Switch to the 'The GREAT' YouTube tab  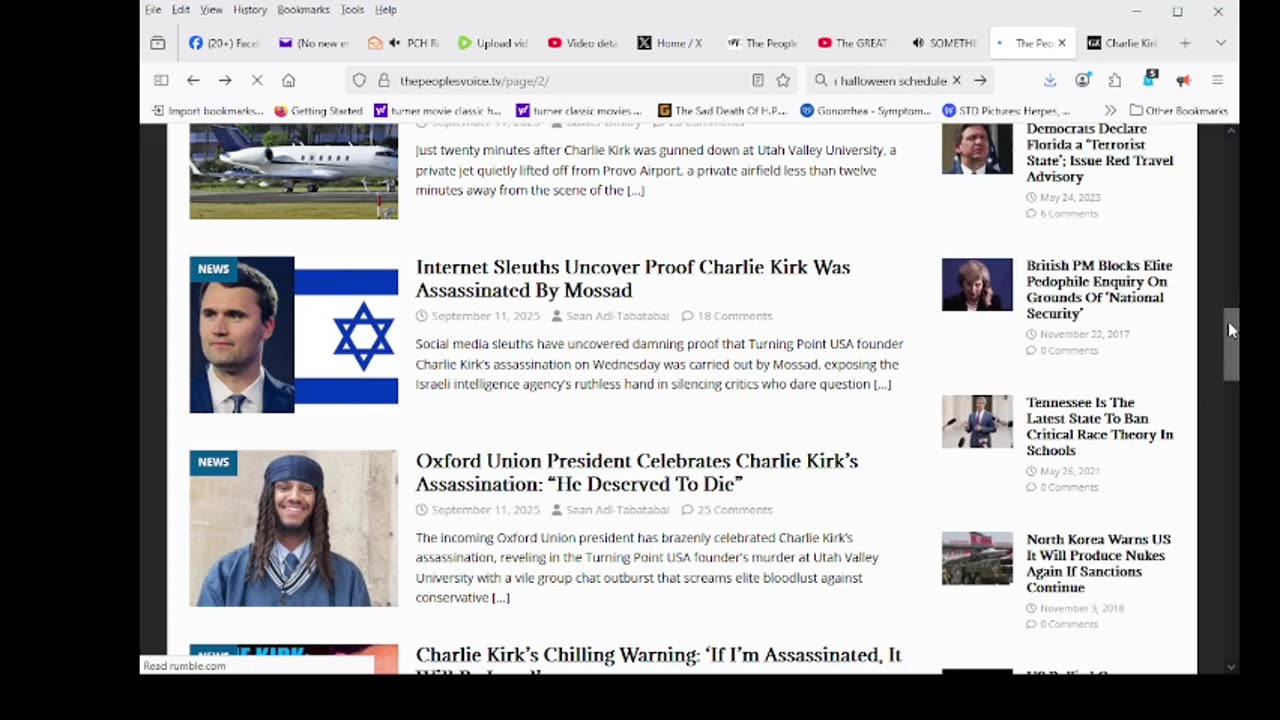pos(852,43)
